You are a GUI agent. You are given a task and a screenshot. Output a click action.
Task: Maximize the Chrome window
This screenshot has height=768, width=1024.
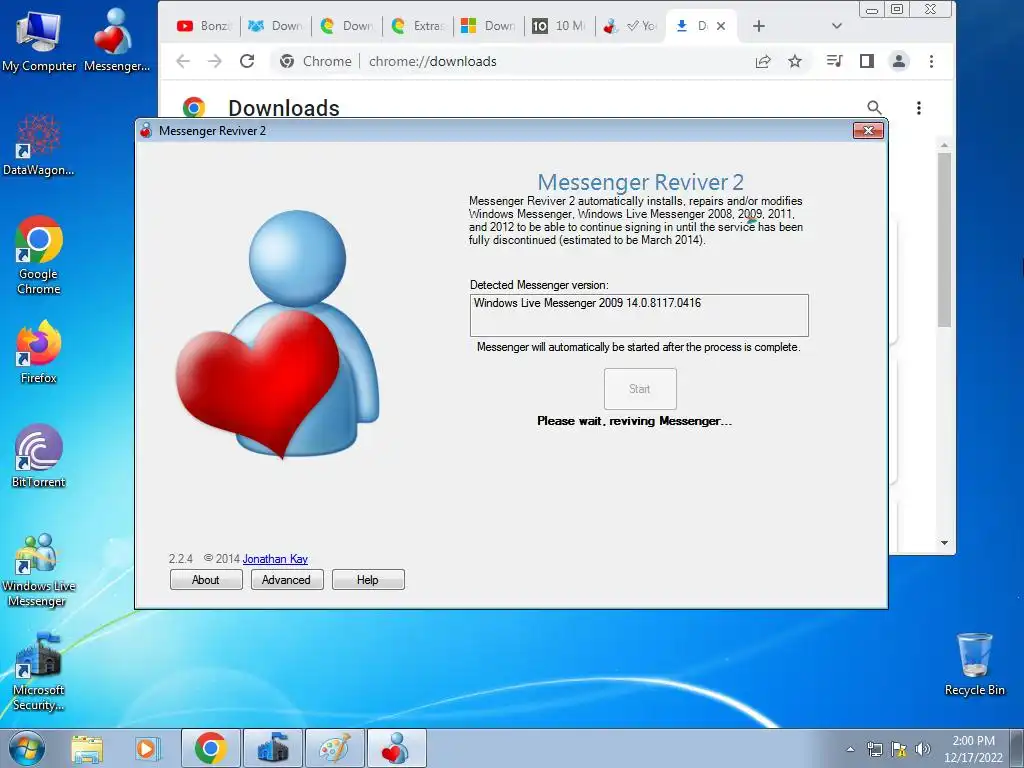tap(897, 9)
